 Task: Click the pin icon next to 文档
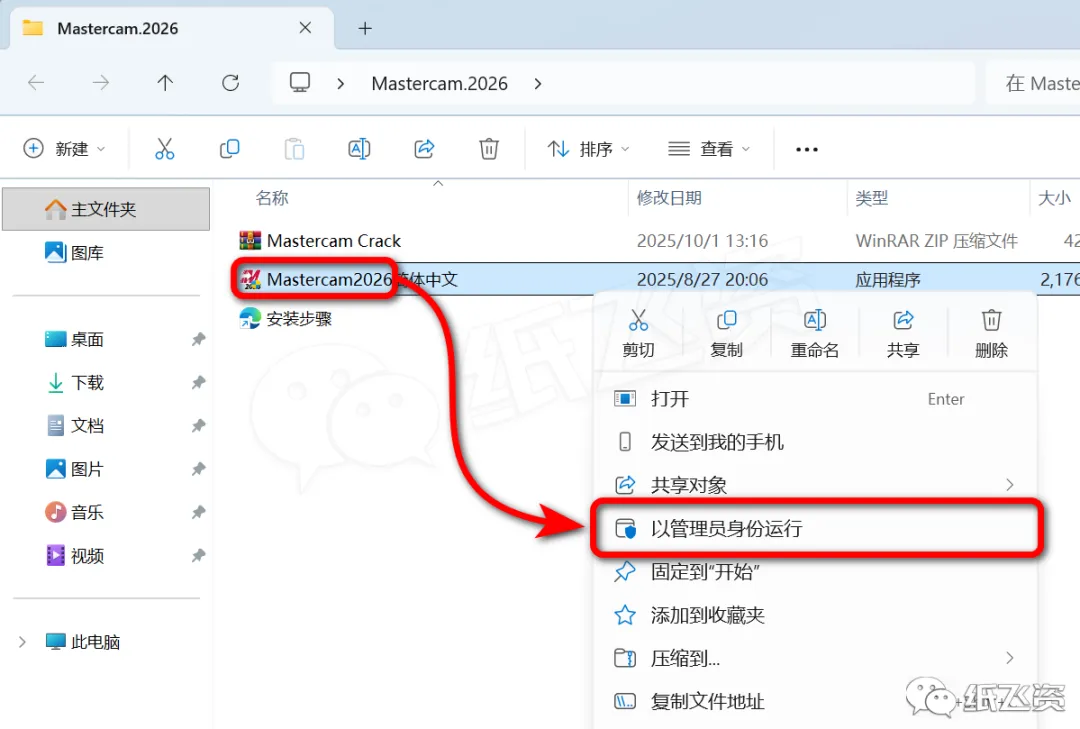point(198,426)
